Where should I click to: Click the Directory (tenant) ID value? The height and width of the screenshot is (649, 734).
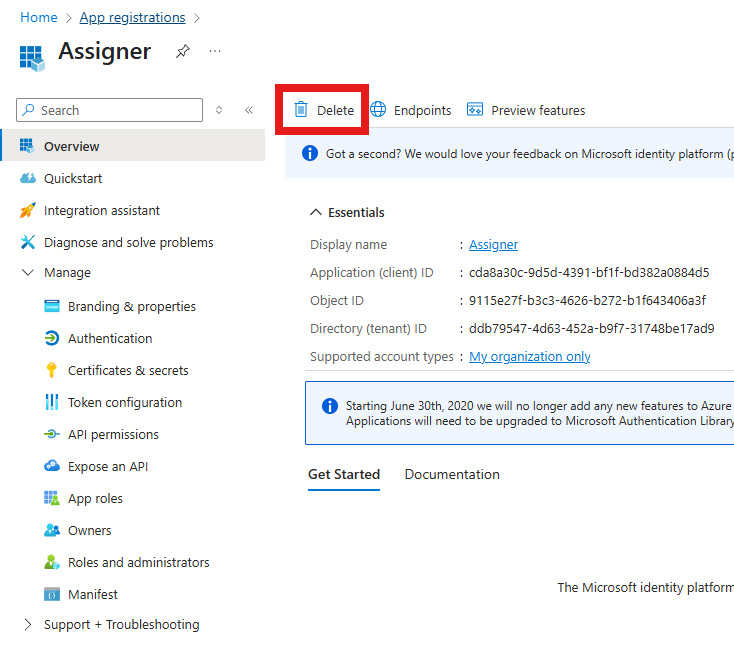click(x=592, y=328)
